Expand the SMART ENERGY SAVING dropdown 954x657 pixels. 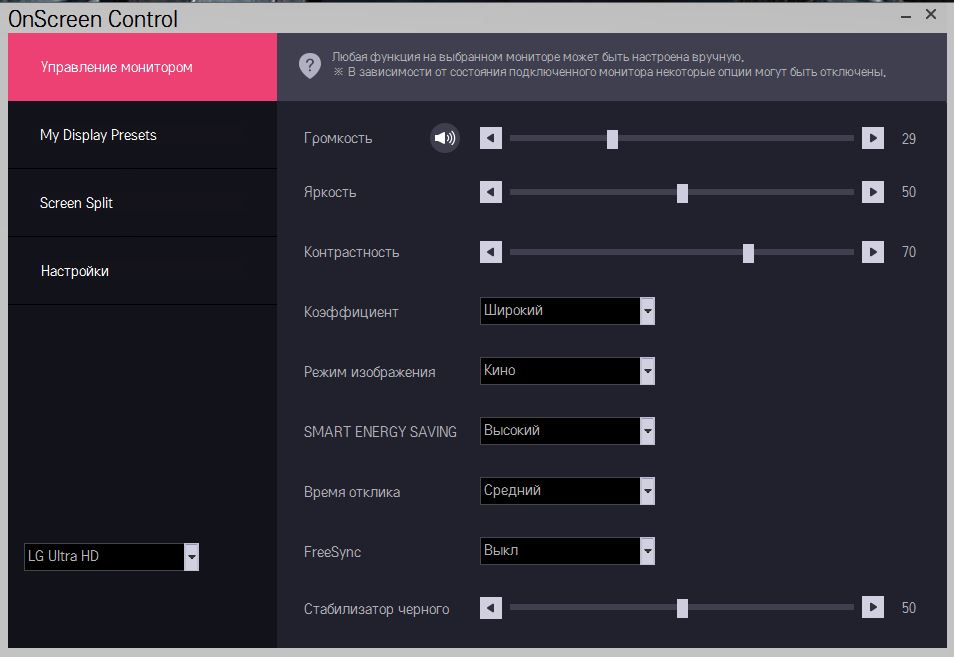pos(647,431)
